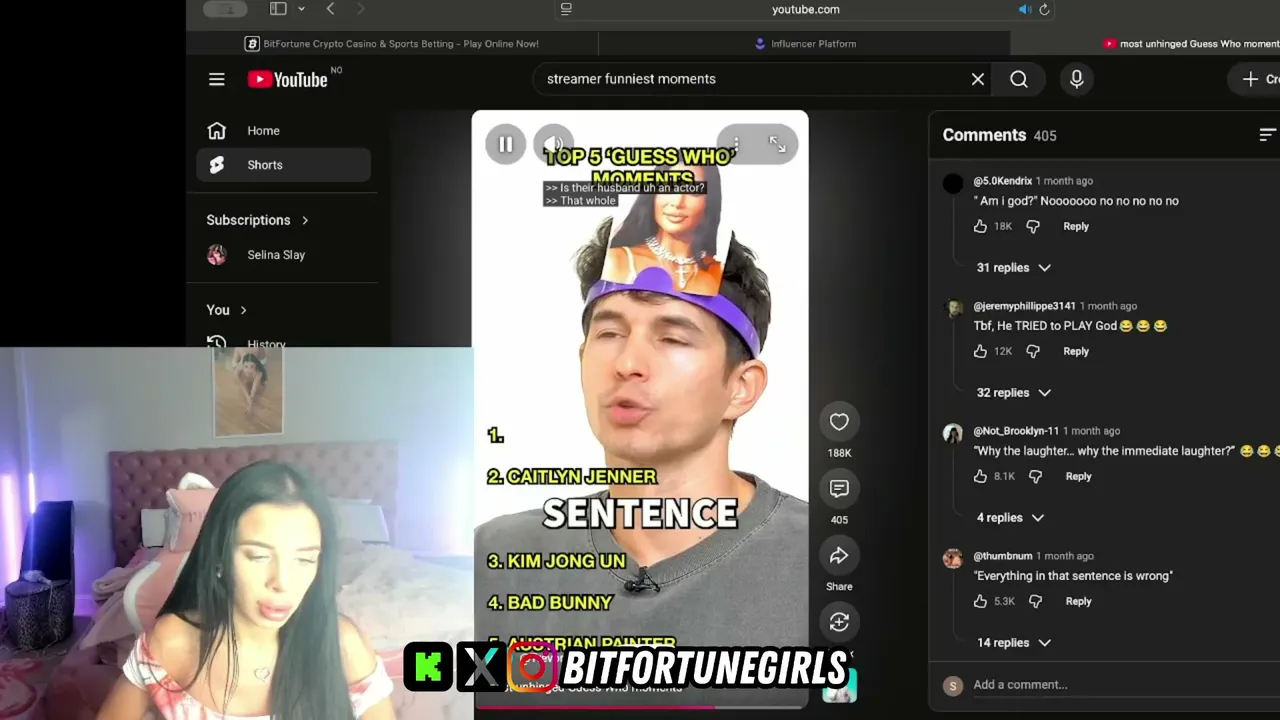Sort comments using the sort icon

pos(1268,135)
